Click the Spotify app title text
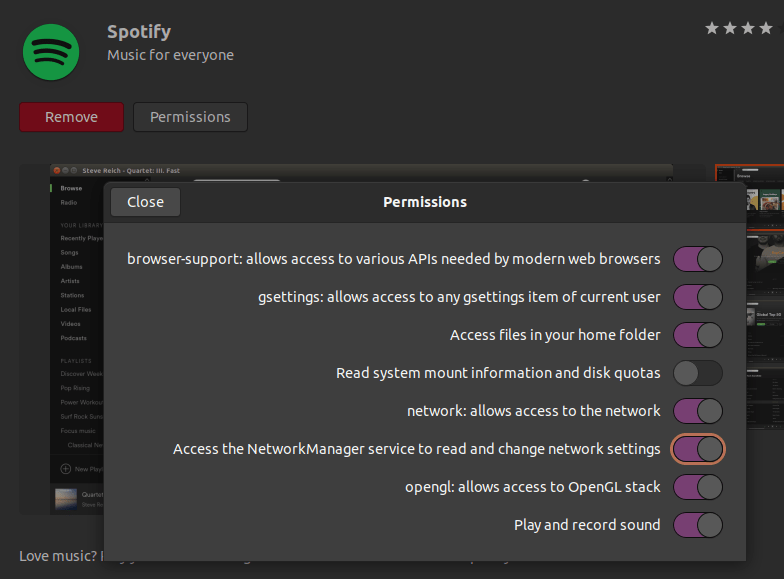Image resolution: width=784 pixels, height=579 pixels. pos(139,32)
